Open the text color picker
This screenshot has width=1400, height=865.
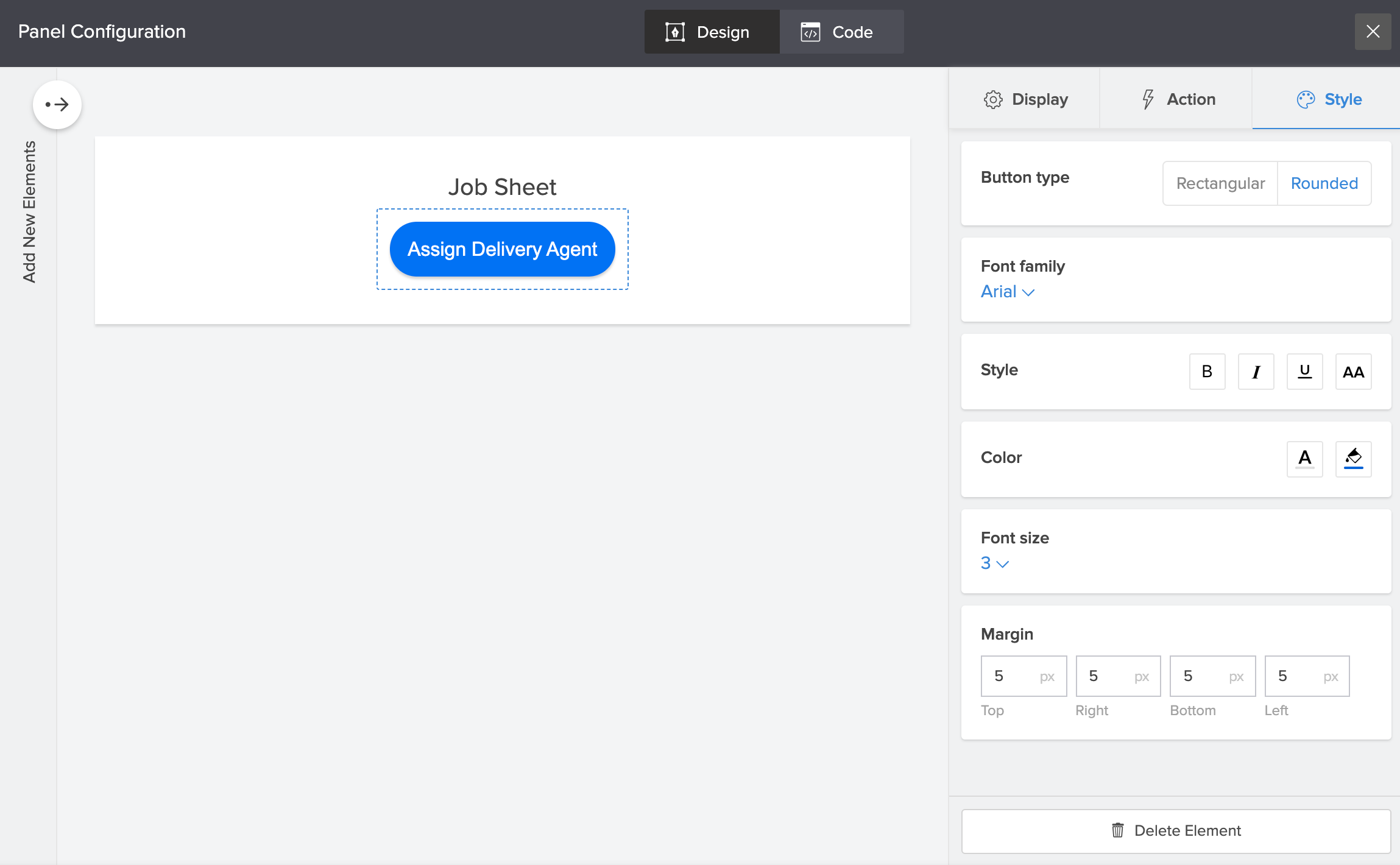pyautogui.click(x=1304, y=459)
